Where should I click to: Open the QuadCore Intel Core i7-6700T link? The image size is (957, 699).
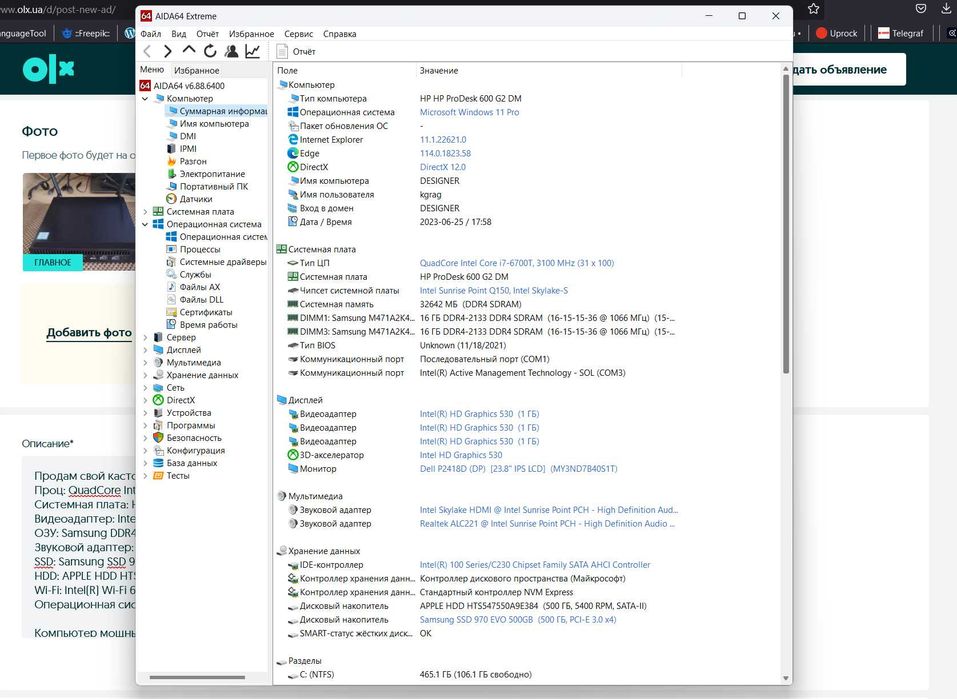pyautogui.click(x=516, y=263)
